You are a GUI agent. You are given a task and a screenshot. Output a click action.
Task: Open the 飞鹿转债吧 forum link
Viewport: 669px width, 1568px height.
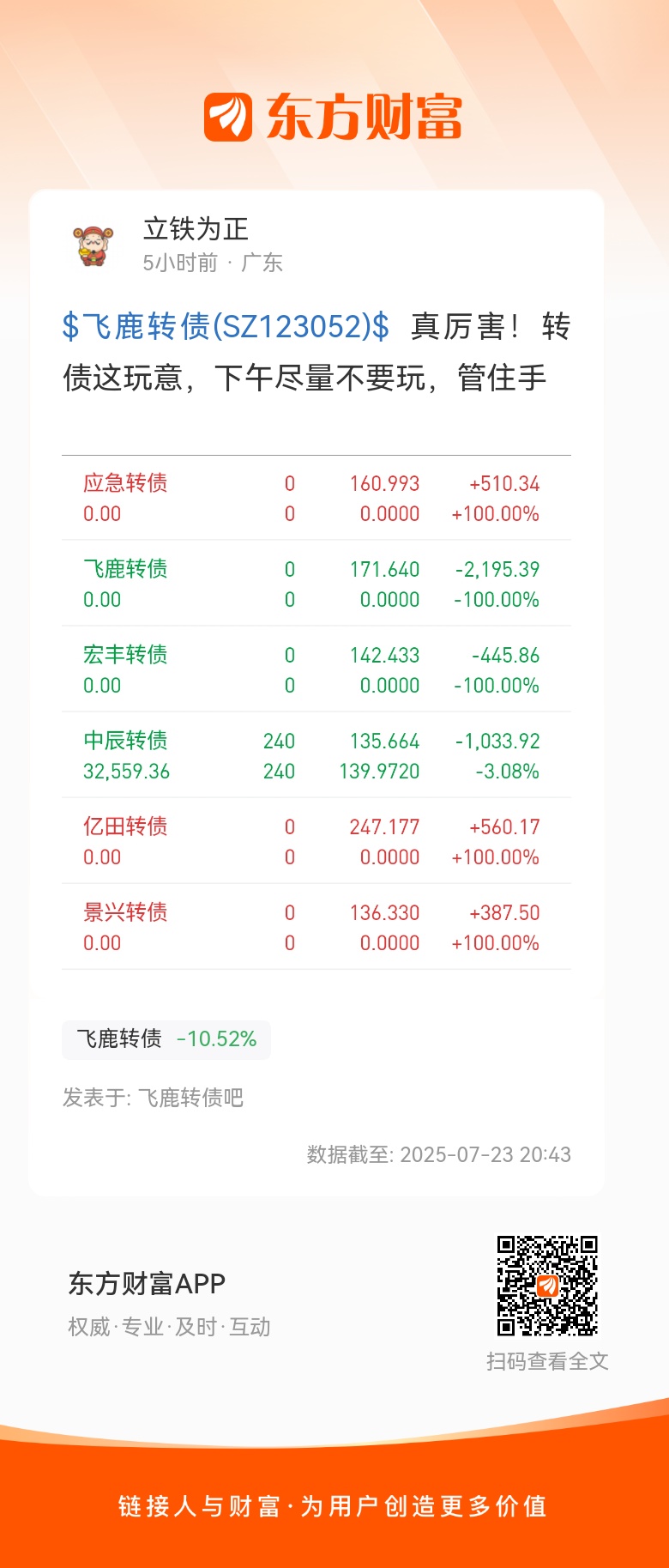point(190,1098)
